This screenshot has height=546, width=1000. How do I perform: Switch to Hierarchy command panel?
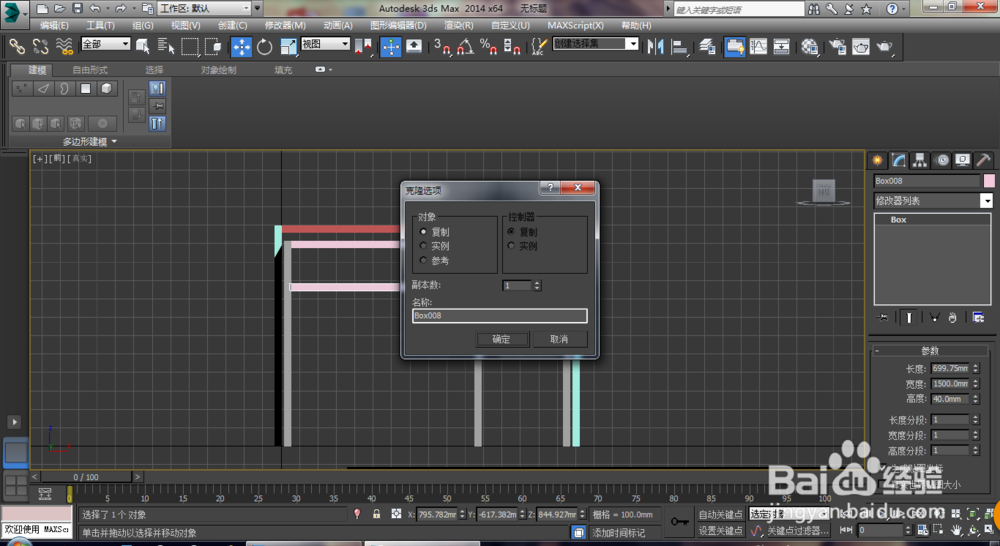tap(920, 160)
